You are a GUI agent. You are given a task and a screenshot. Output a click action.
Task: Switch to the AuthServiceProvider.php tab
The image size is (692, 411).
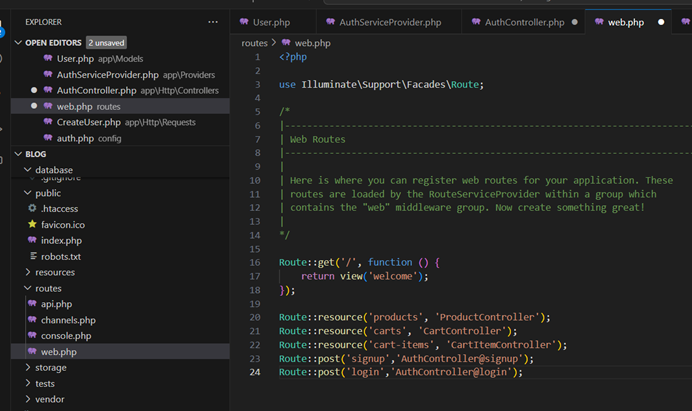point(389,22)
